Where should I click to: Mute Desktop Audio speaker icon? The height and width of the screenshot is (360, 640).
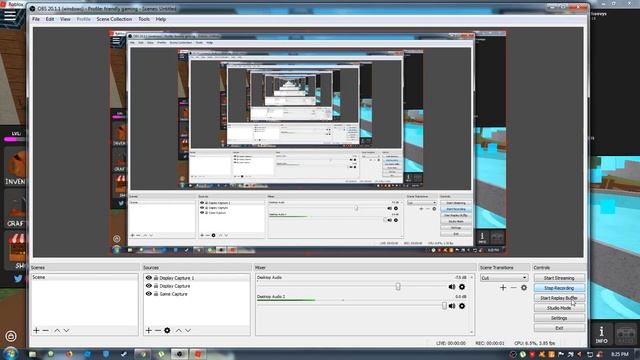point(452,287)
